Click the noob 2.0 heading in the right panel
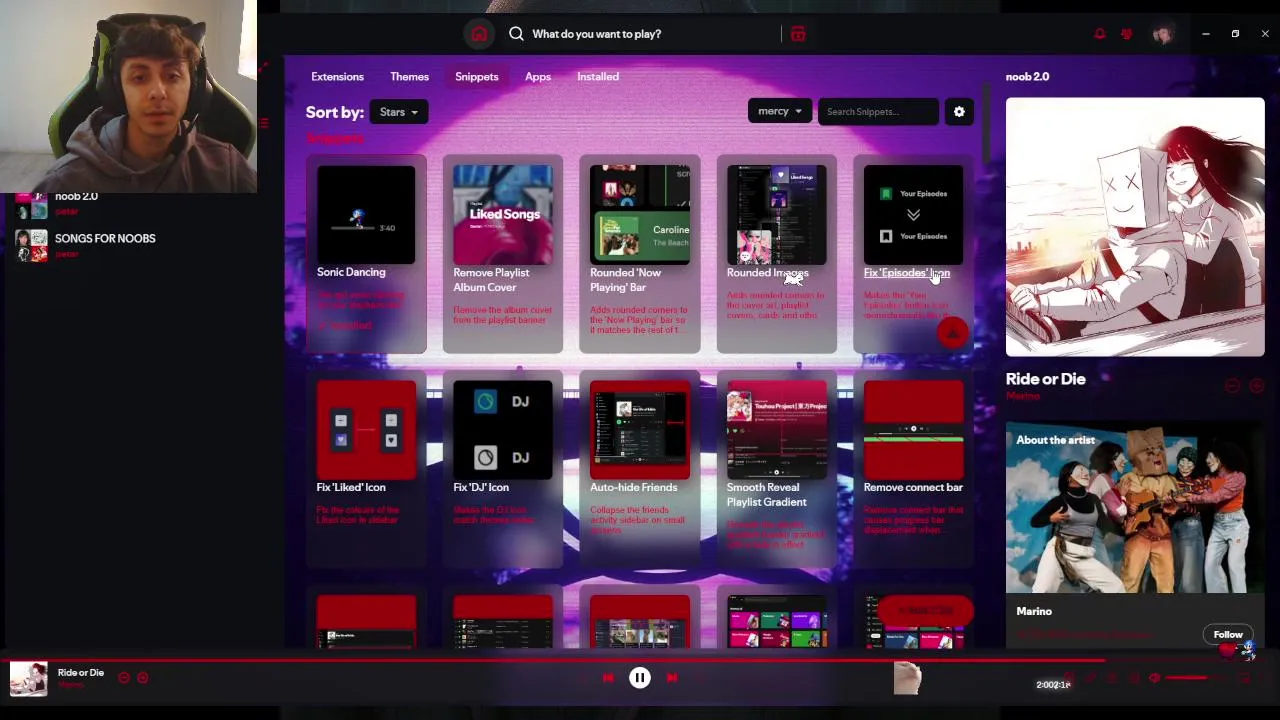The width and height of the screenshot is (1280, 720). (1027, 76)
